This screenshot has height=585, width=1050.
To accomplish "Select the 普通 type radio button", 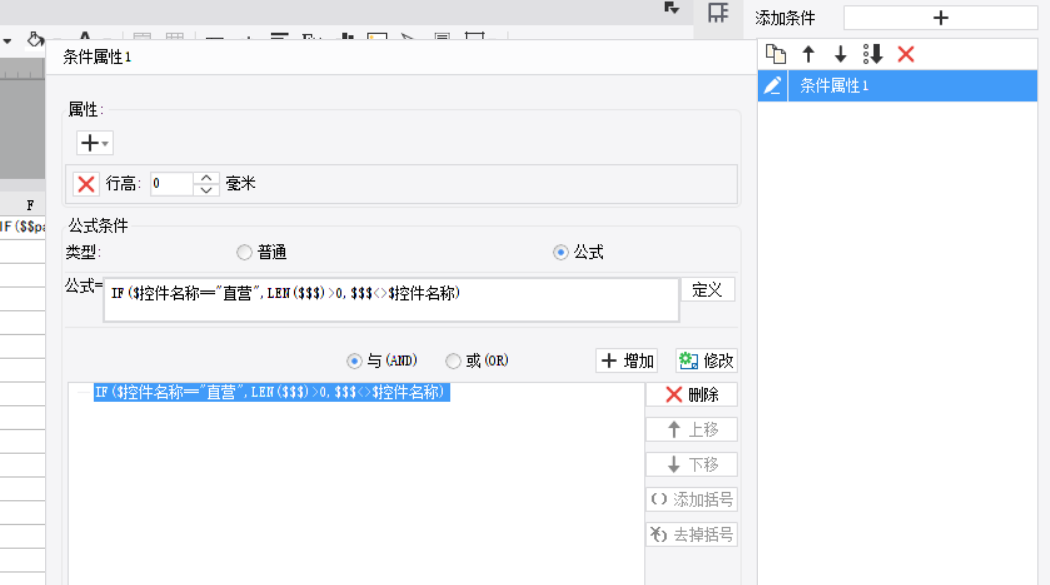I will (x=244, y=252).
